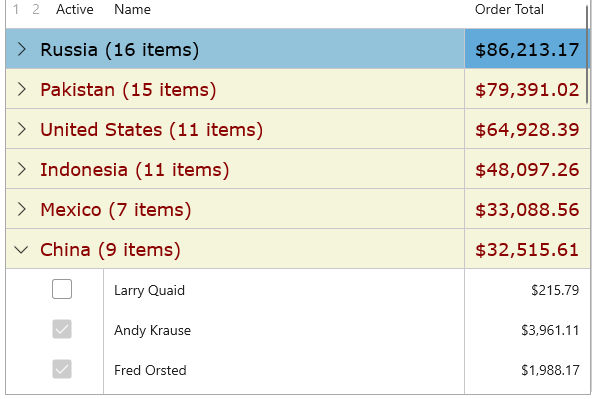Select Pakistan's $79,391.02 total cell
This screenshot has height=399, width=596.
coord(527,89)
